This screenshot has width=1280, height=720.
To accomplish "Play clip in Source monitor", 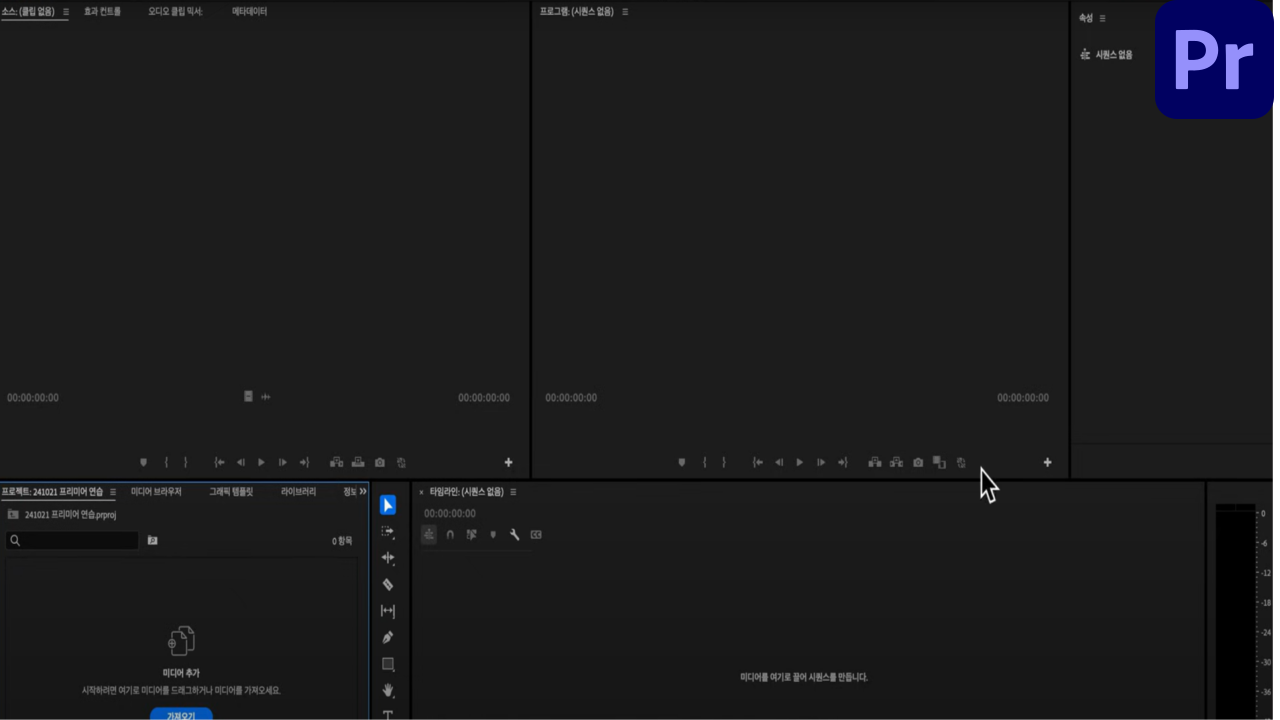I will (262, 462).
